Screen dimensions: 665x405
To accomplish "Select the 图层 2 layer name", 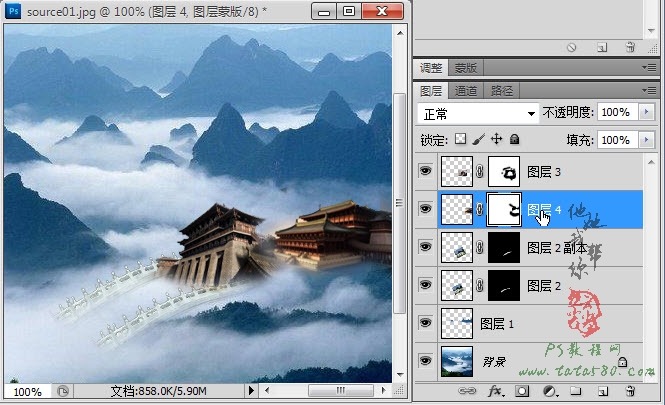I will click(x=544, y=286).
